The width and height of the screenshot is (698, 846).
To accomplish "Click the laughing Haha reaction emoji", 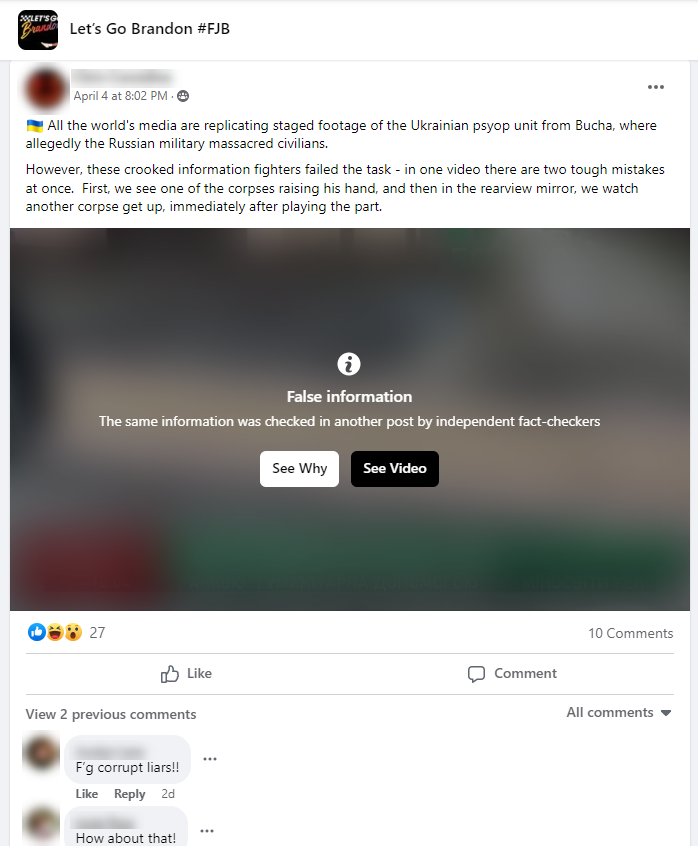I will (55, 632).
